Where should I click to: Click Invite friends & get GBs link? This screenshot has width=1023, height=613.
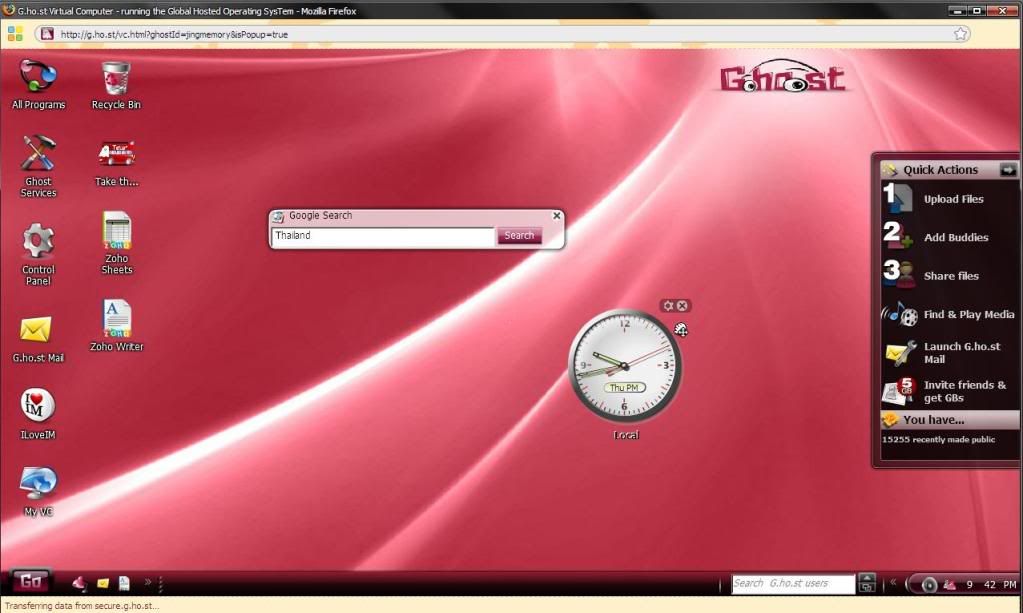click(x=965, y=391)
